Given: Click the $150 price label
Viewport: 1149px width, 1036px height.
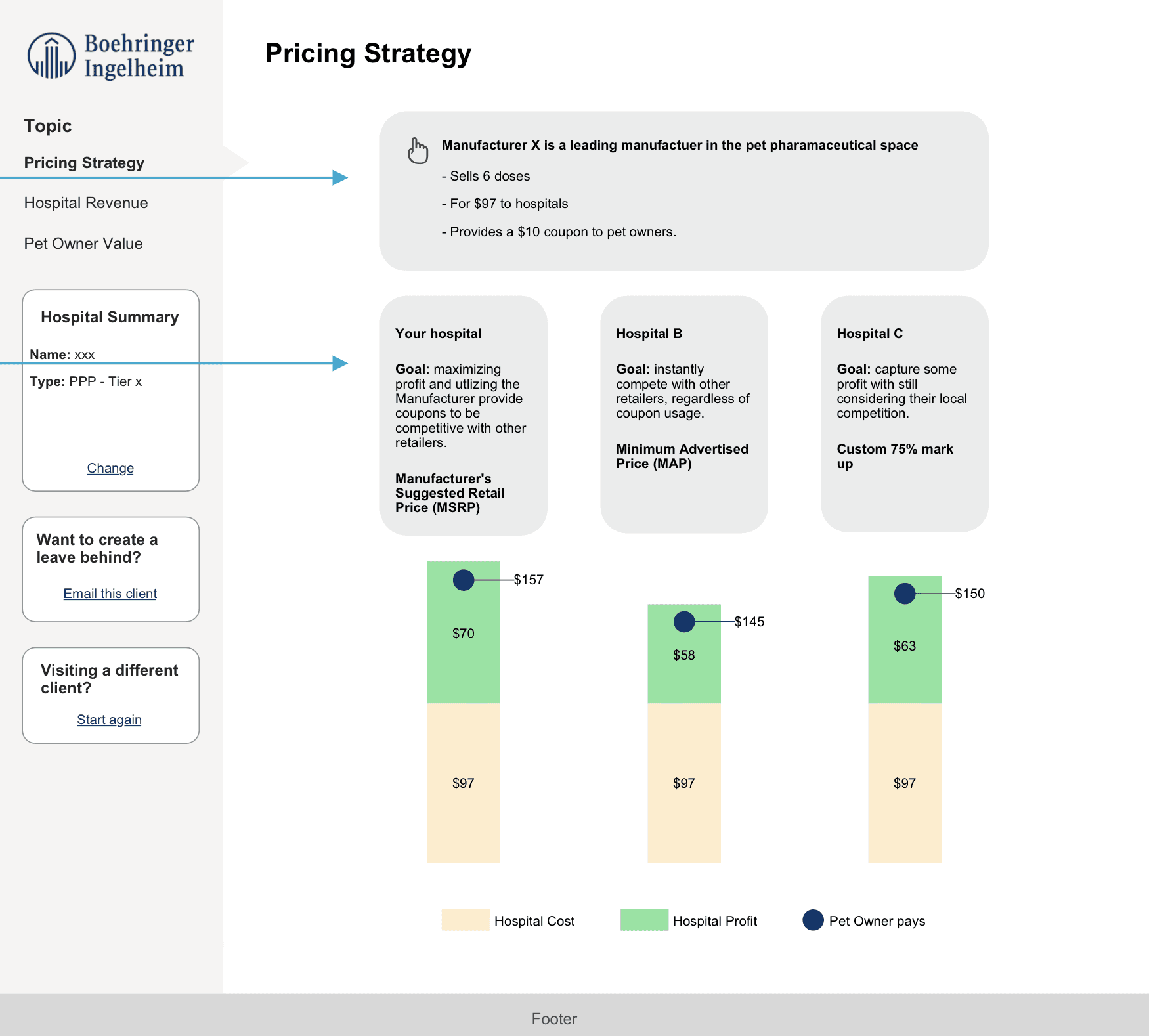Looking at the screenshot, I should point(970,594).
